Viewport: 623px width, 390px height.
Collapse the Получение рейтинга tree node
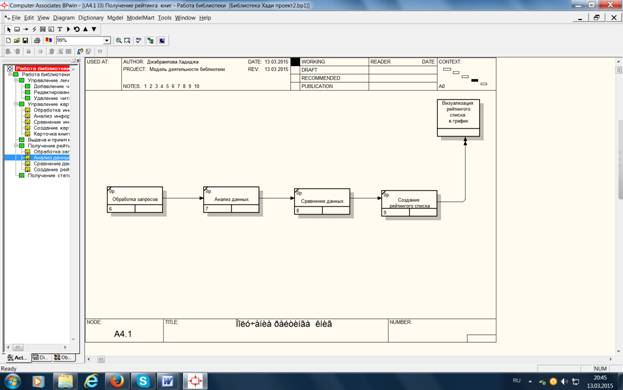point(16,146)
